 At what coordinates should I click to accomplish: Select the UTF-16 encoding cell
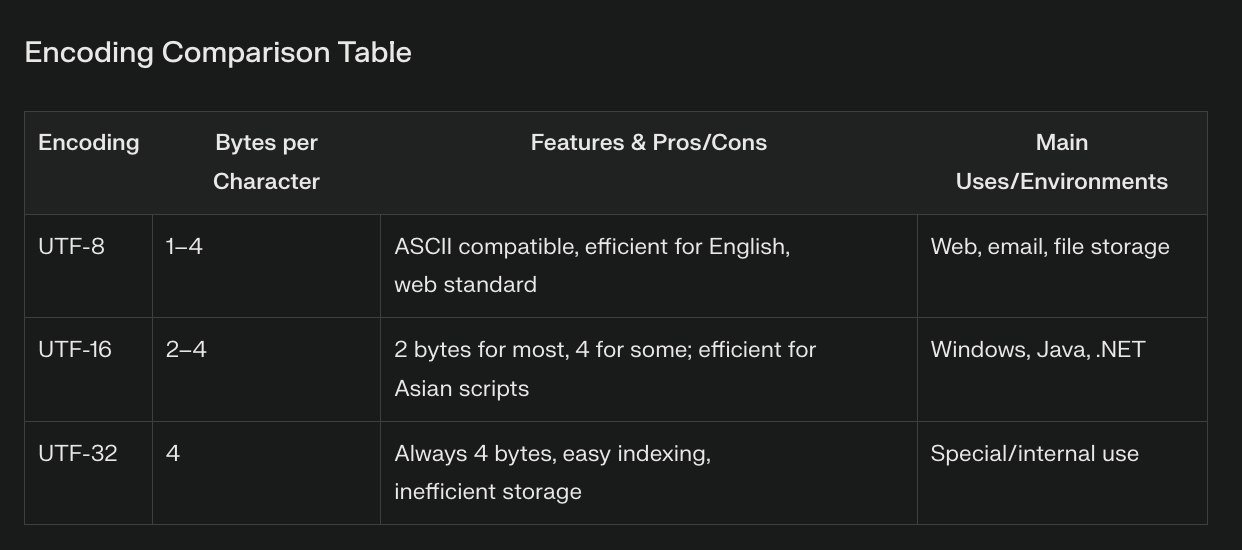(75, 350)
